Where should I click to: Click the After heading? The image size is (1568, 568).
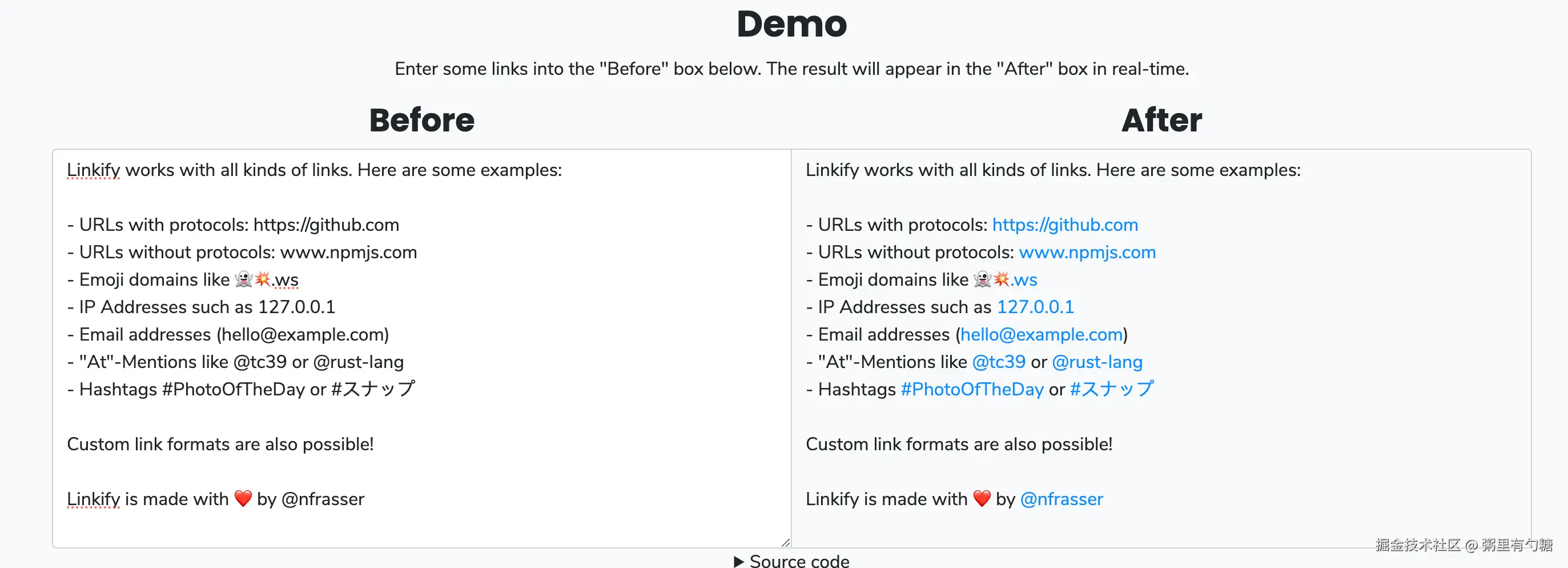1161,120
